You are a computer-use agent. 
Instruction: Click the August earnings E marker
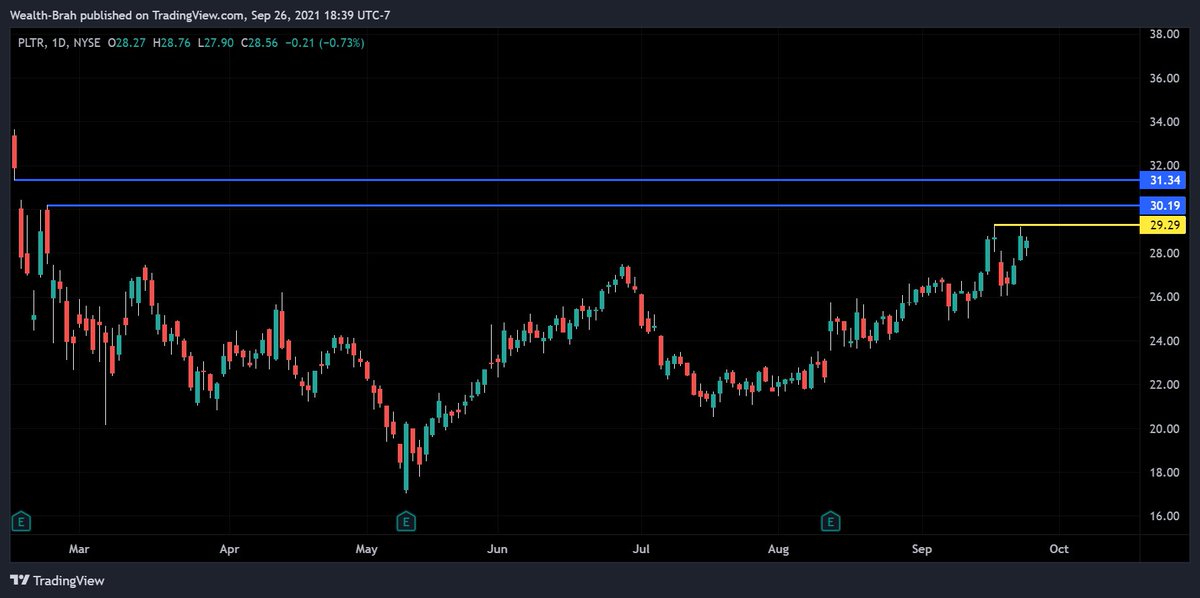(830, 520)
